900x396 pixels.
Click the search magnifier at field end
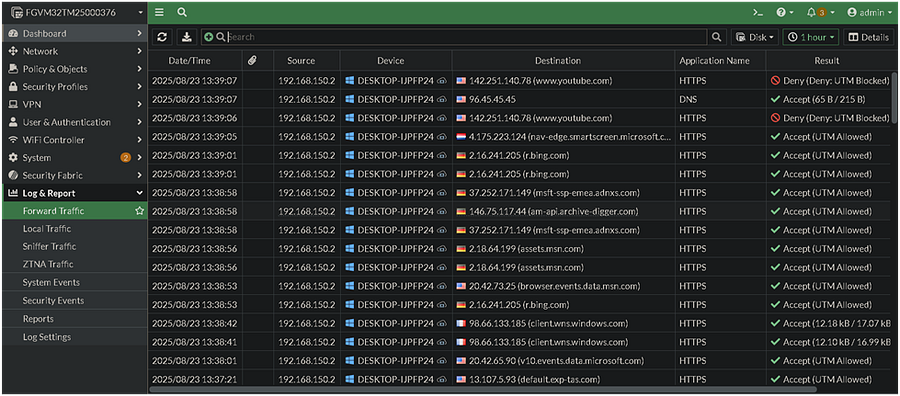point(716,37)
